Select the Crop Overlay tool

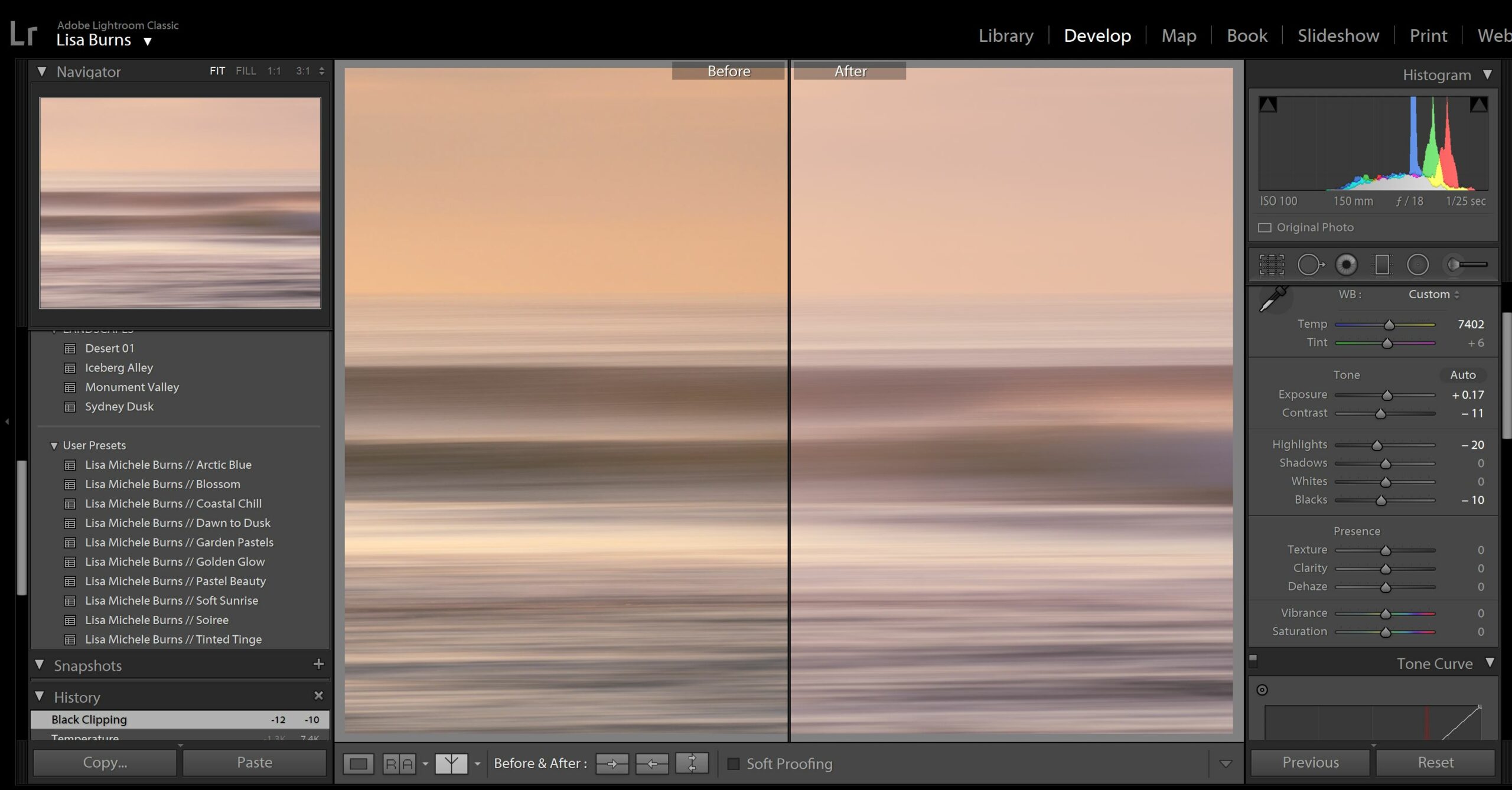1272,265
